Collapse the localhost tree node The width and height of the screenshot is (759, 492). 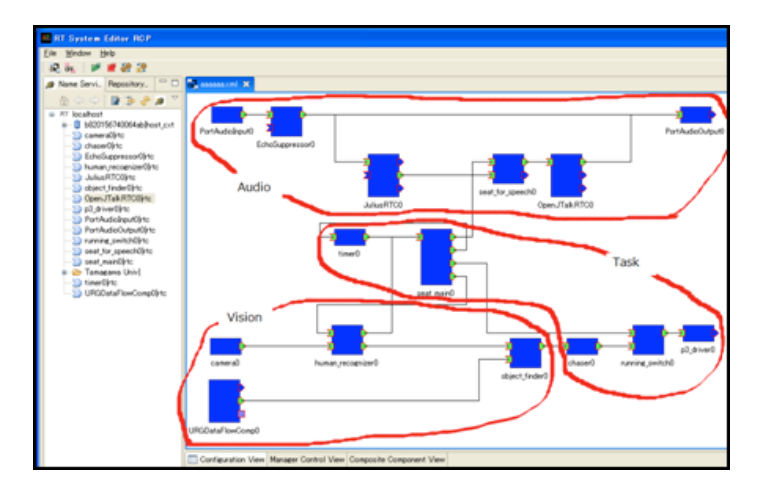[52, 115]
